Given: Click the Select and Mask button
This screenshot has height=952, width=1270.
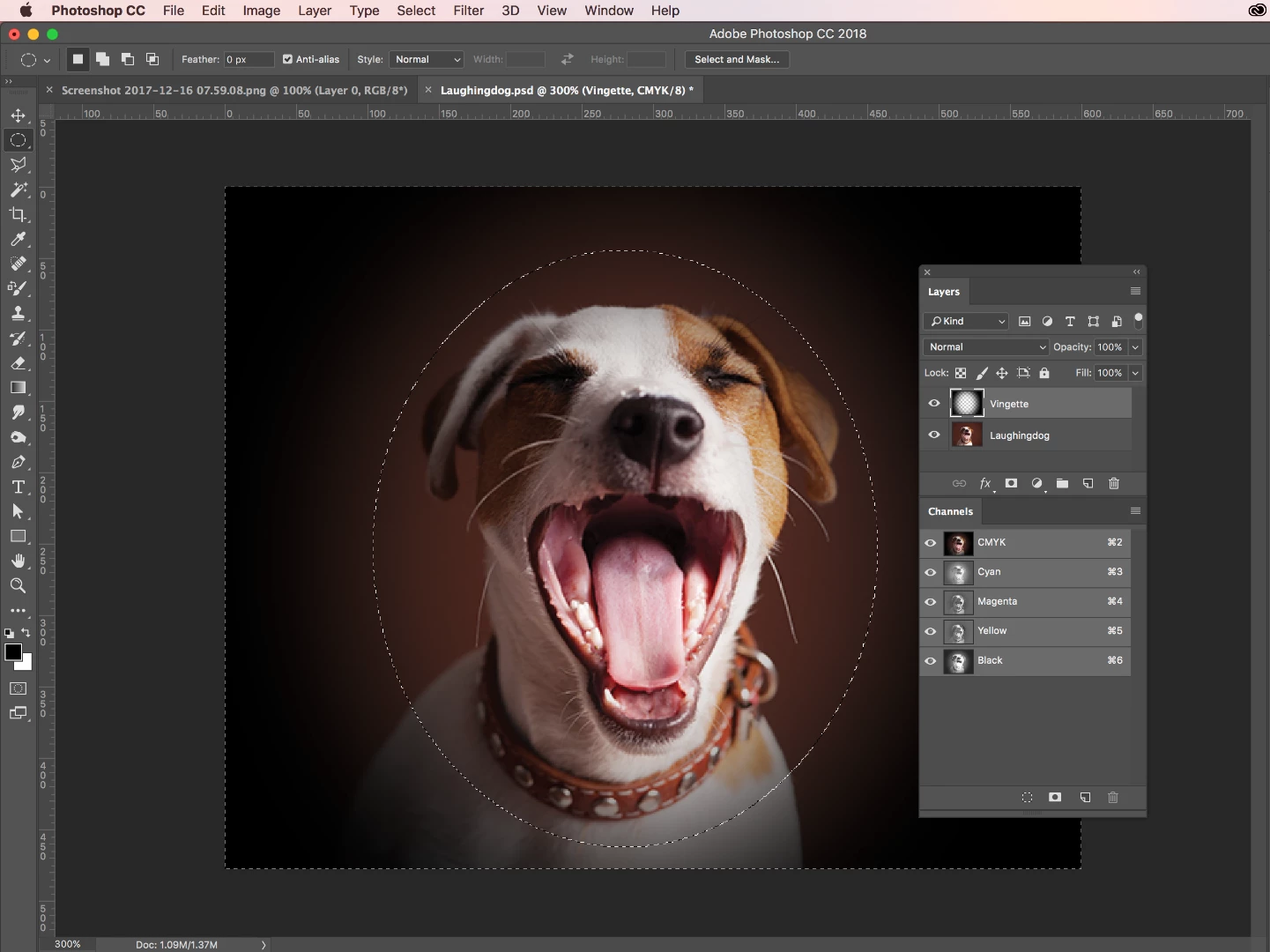Looking at the screenshot, I should pyautogui.click(x=736, y=59).
